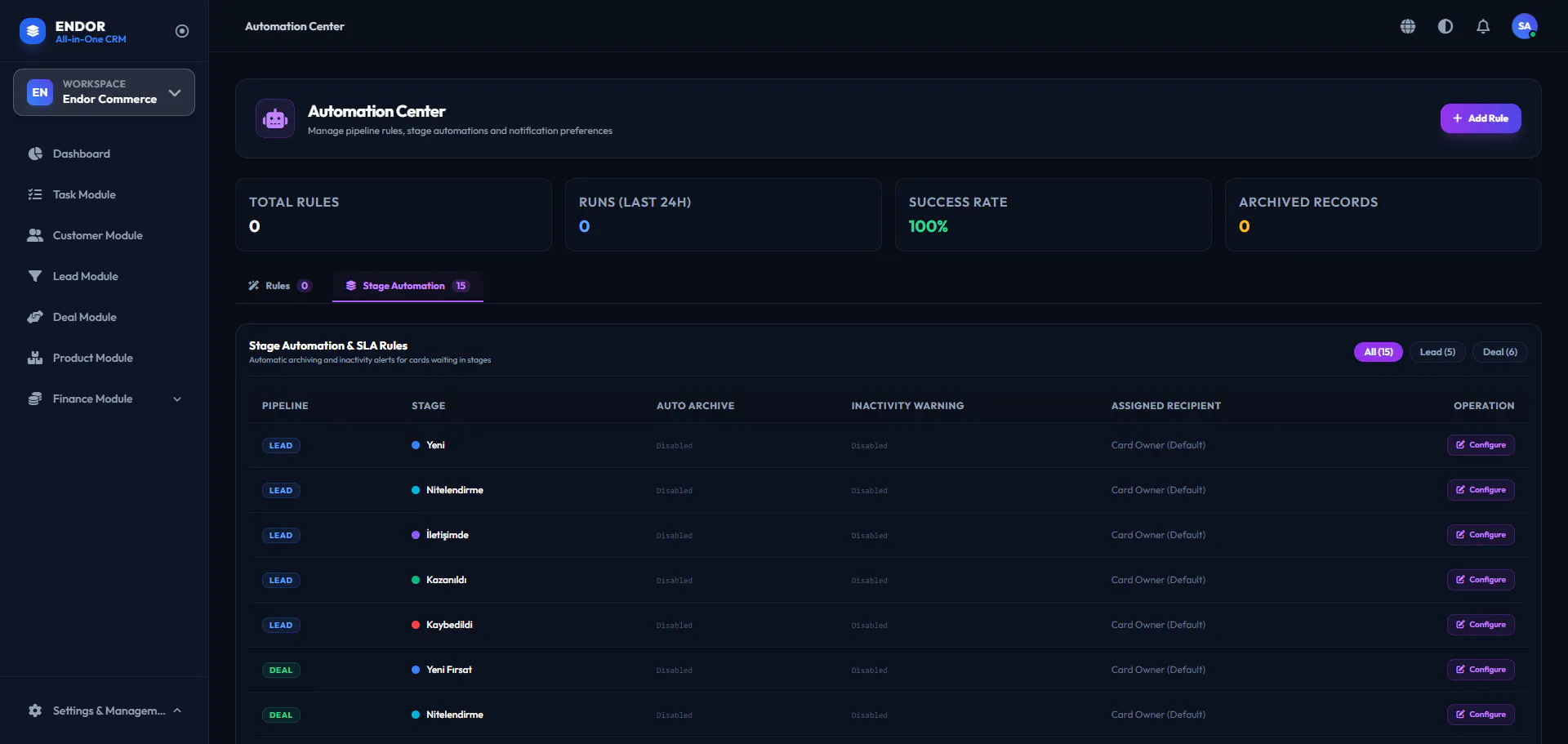Image resolution: width=1568 pixels, height=744 pixels.
Task: Click the Runs (Last 24H) stat card
Action: point(724,215)
